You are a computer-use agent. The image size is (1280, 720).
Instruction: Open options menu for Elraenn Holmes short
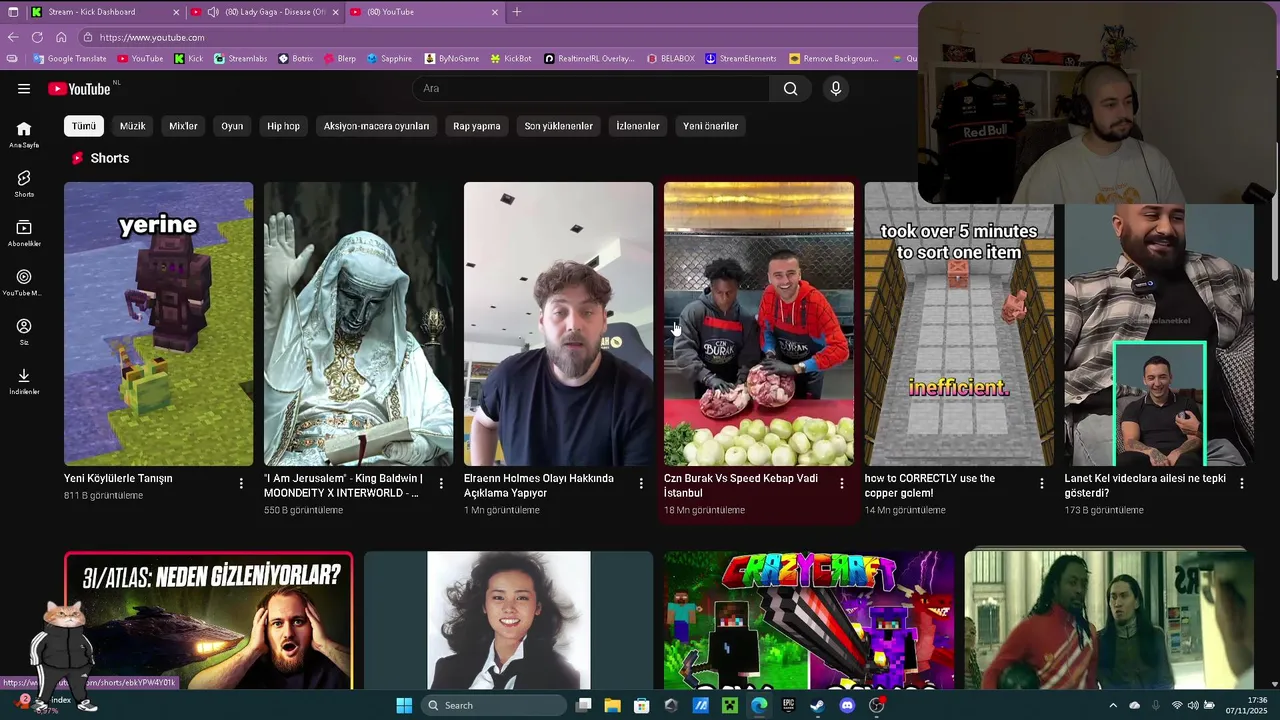point(641,484)
